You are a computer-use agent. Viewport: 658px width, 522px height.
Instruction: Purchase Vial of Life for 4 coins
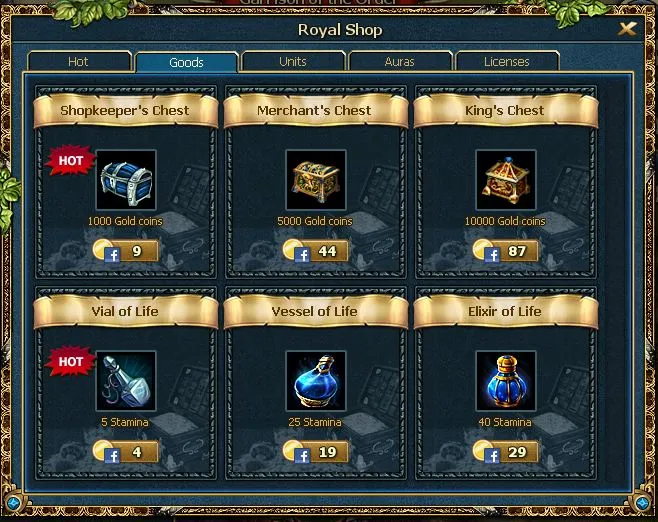(126, 452)
